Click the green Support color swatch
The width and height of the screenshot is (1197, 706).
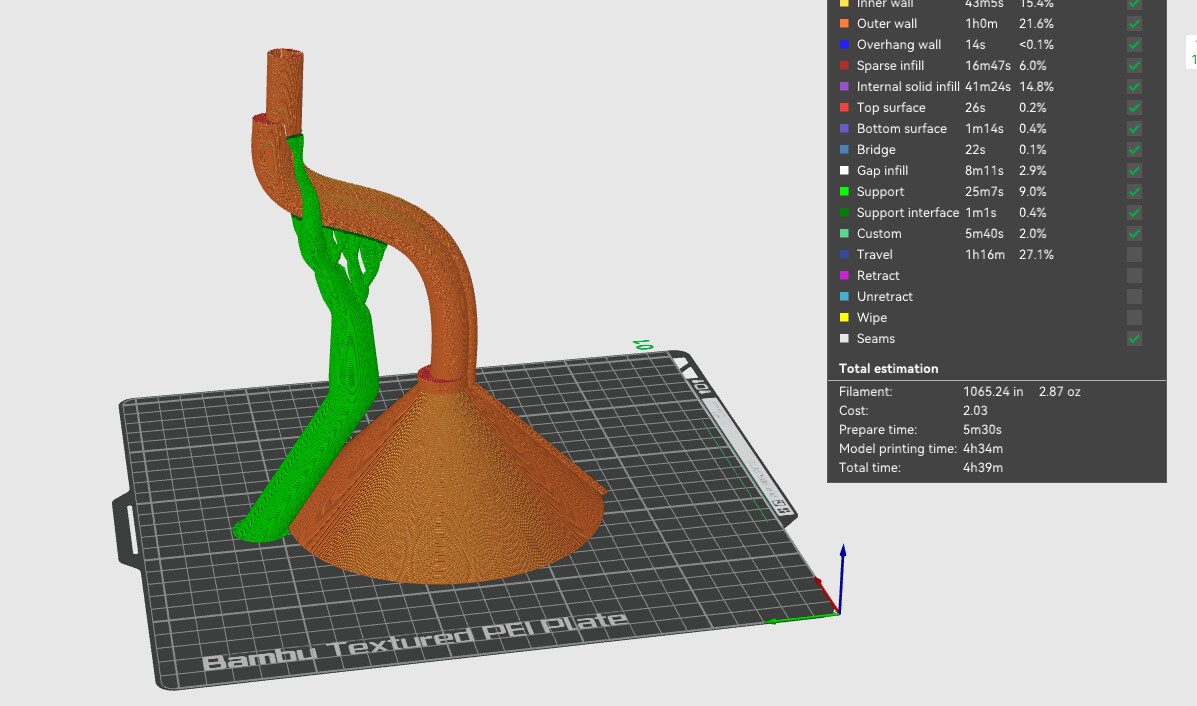point(844,192)
